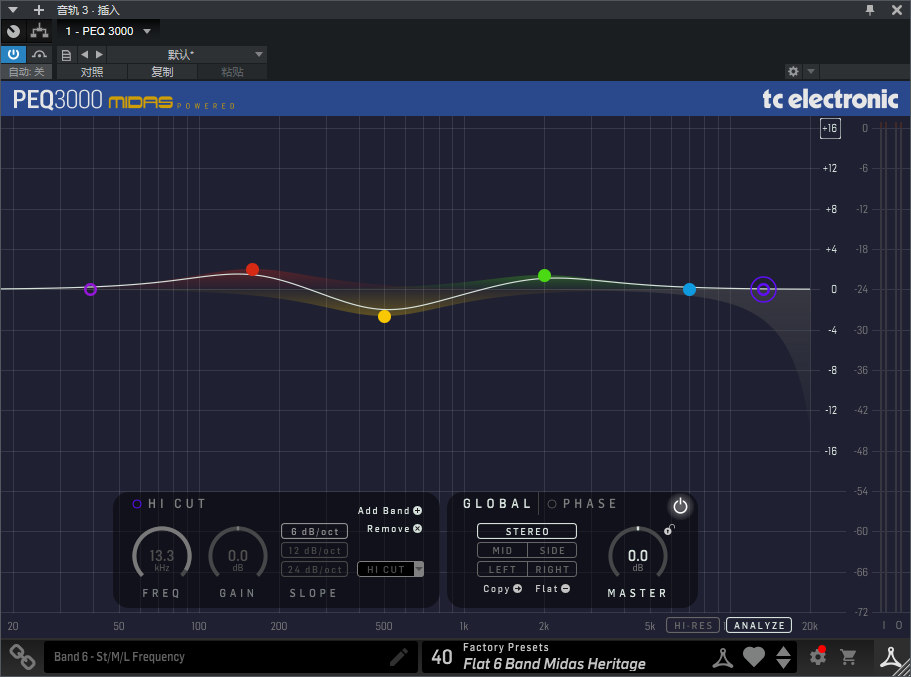The image size is (911, 677).
Task: Click the pencil edit icon
Action: pos(399,657)
